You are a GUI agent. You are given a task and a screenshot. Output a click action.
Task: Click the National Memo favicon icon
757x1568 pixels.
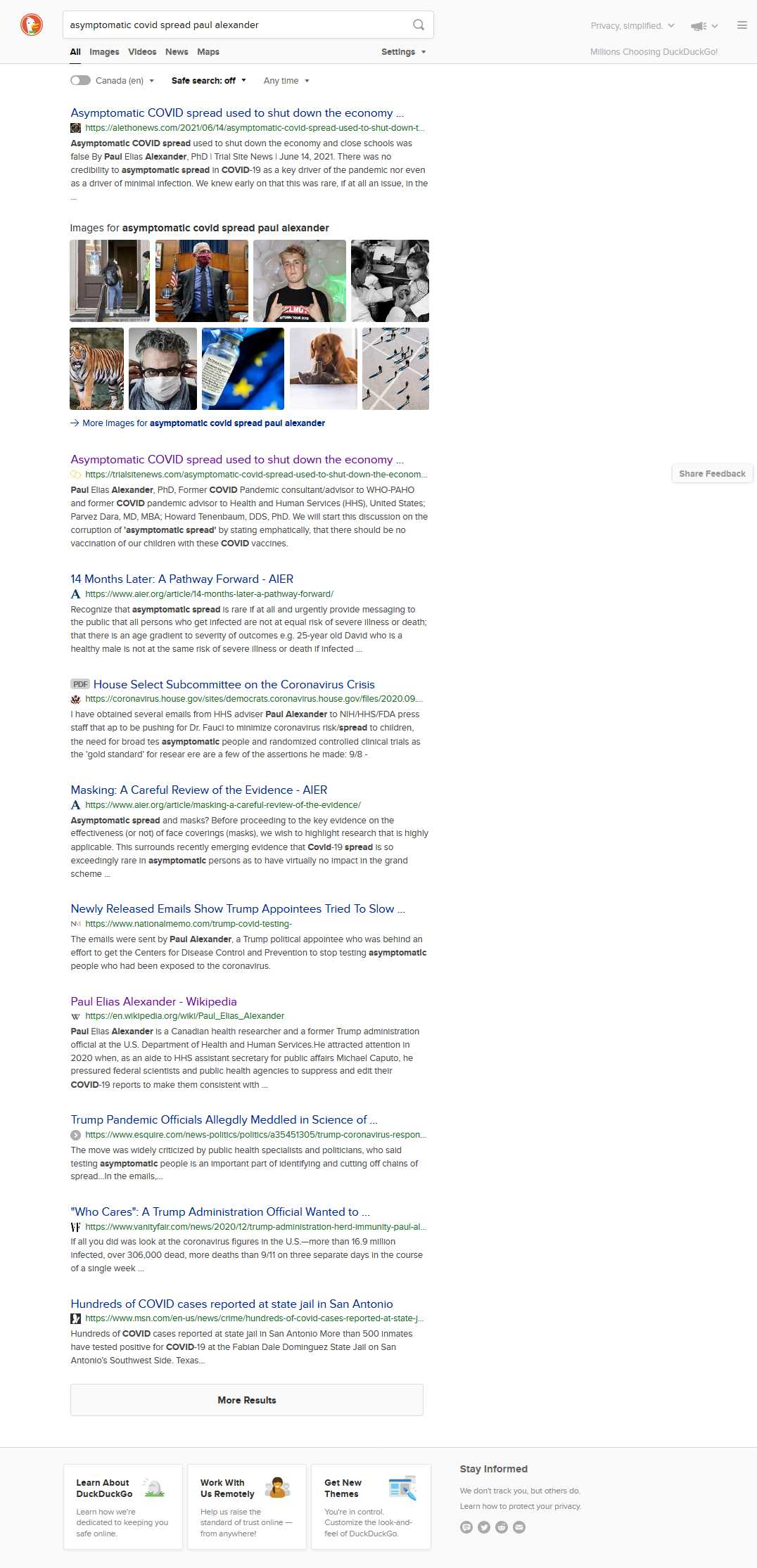[75, 924]
